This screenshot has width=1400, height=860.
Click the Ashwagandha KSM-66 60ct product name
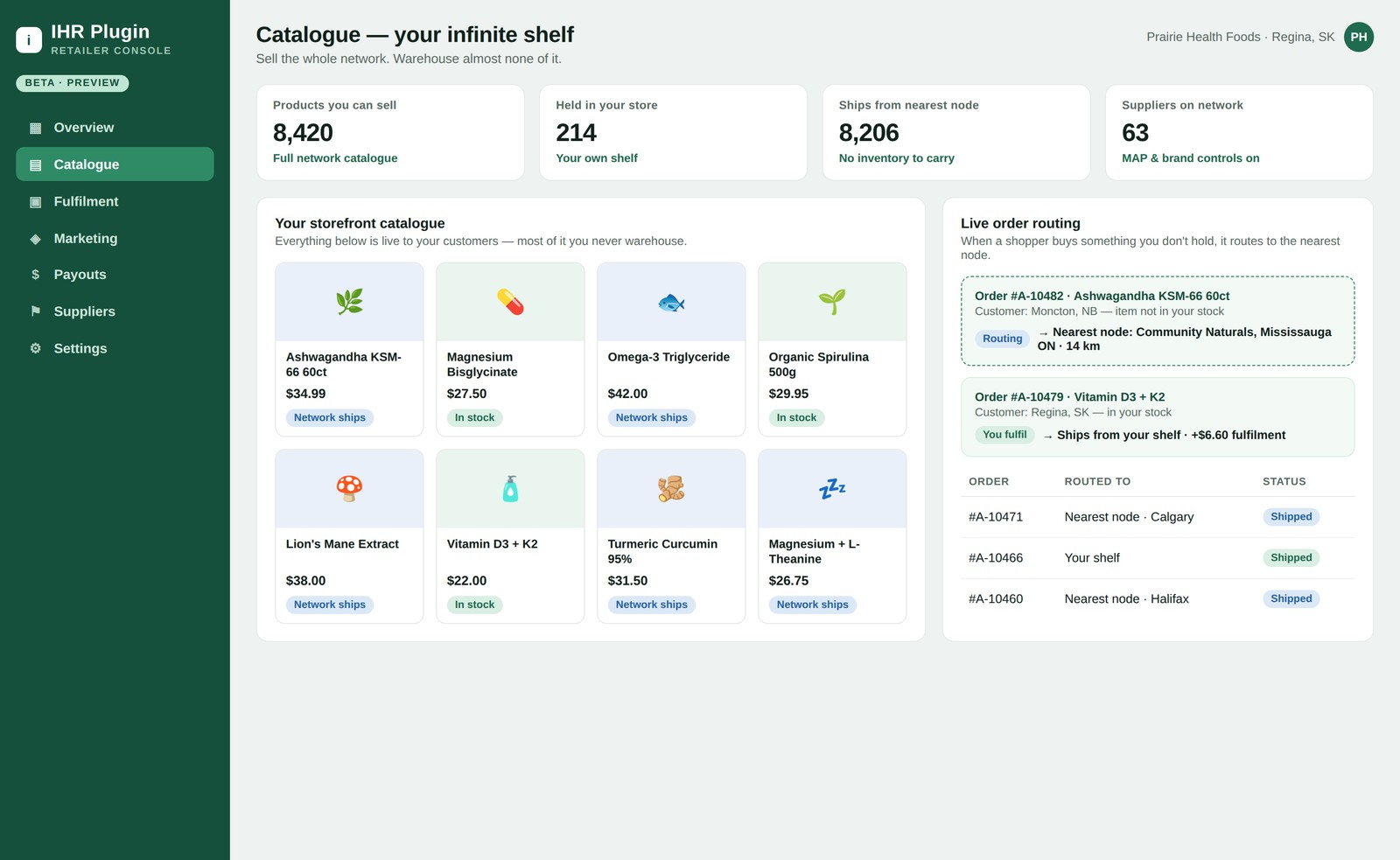coord(344,365)
